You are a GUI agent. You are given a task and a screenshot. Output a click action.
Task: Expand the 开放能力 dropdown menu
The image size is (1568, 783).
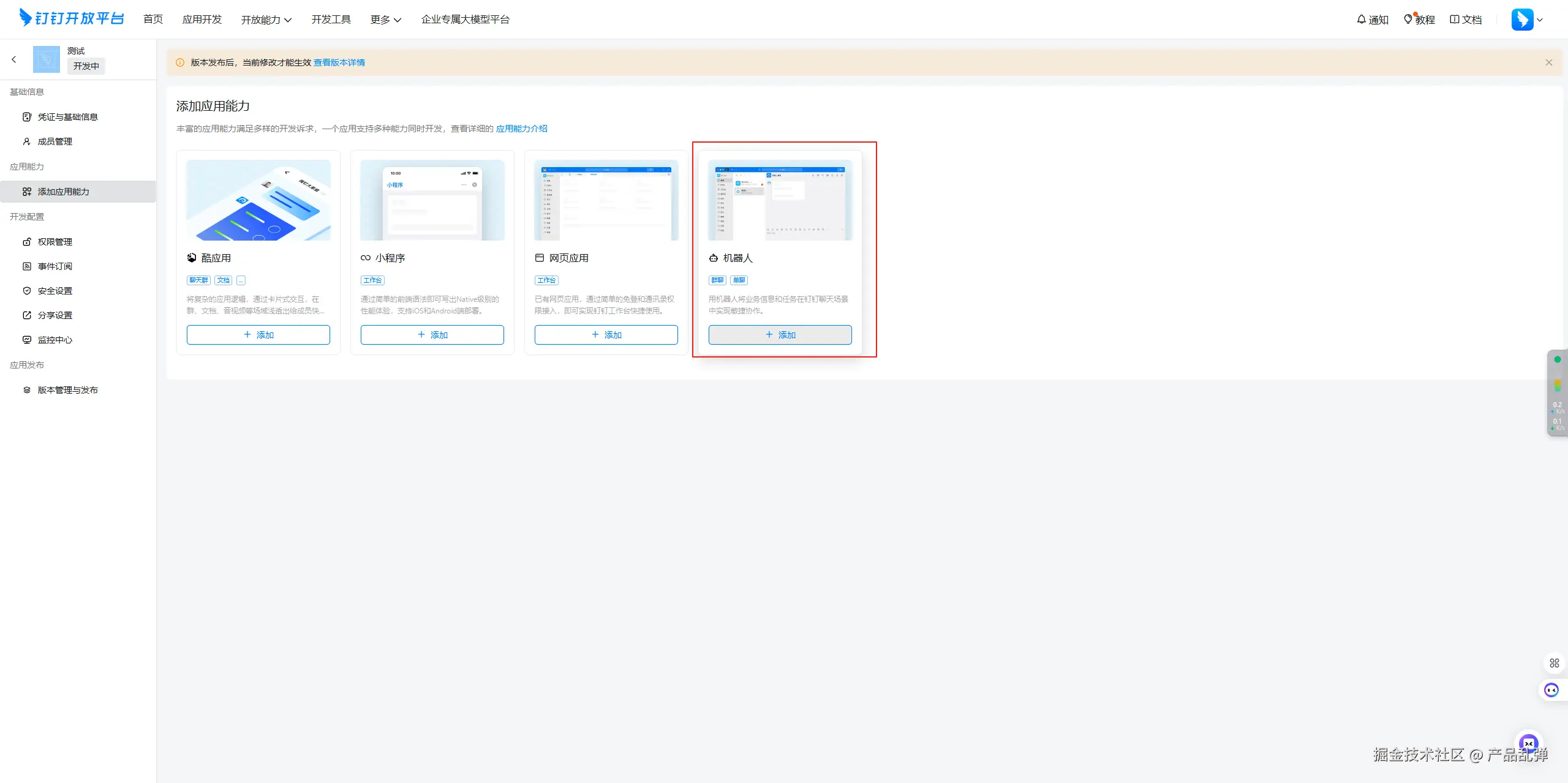pyautogui.click(x=266, y=20)
